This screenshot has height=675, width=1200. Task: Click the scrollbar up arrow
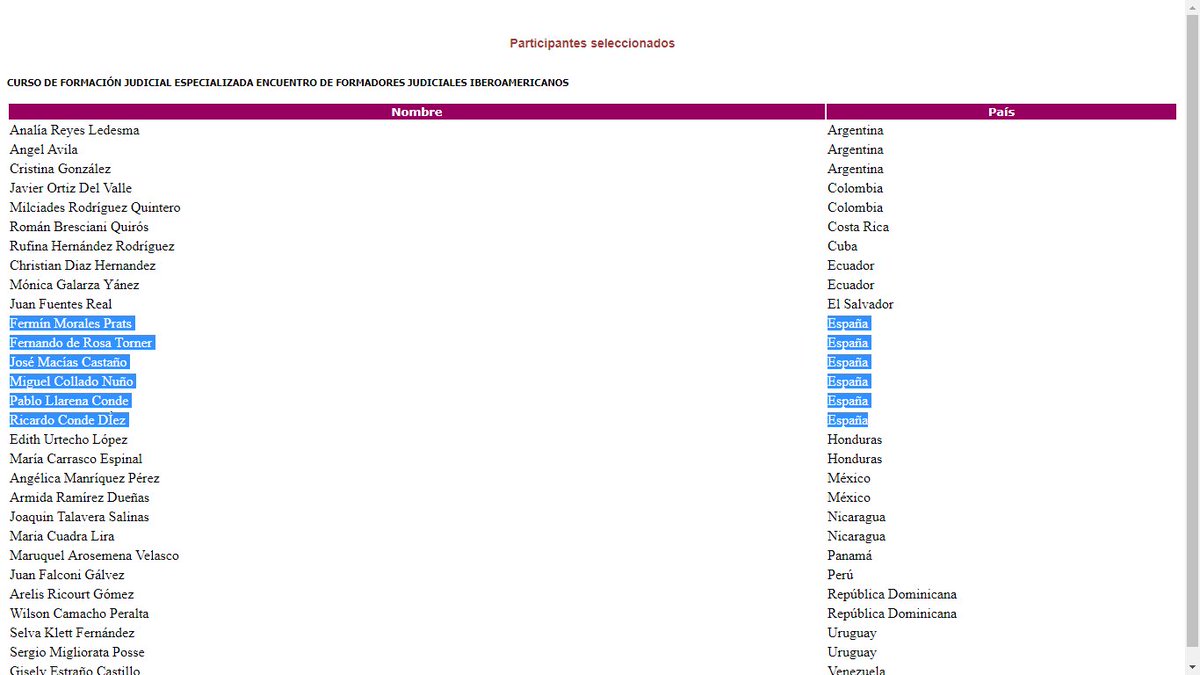[x=1191, y=7]
